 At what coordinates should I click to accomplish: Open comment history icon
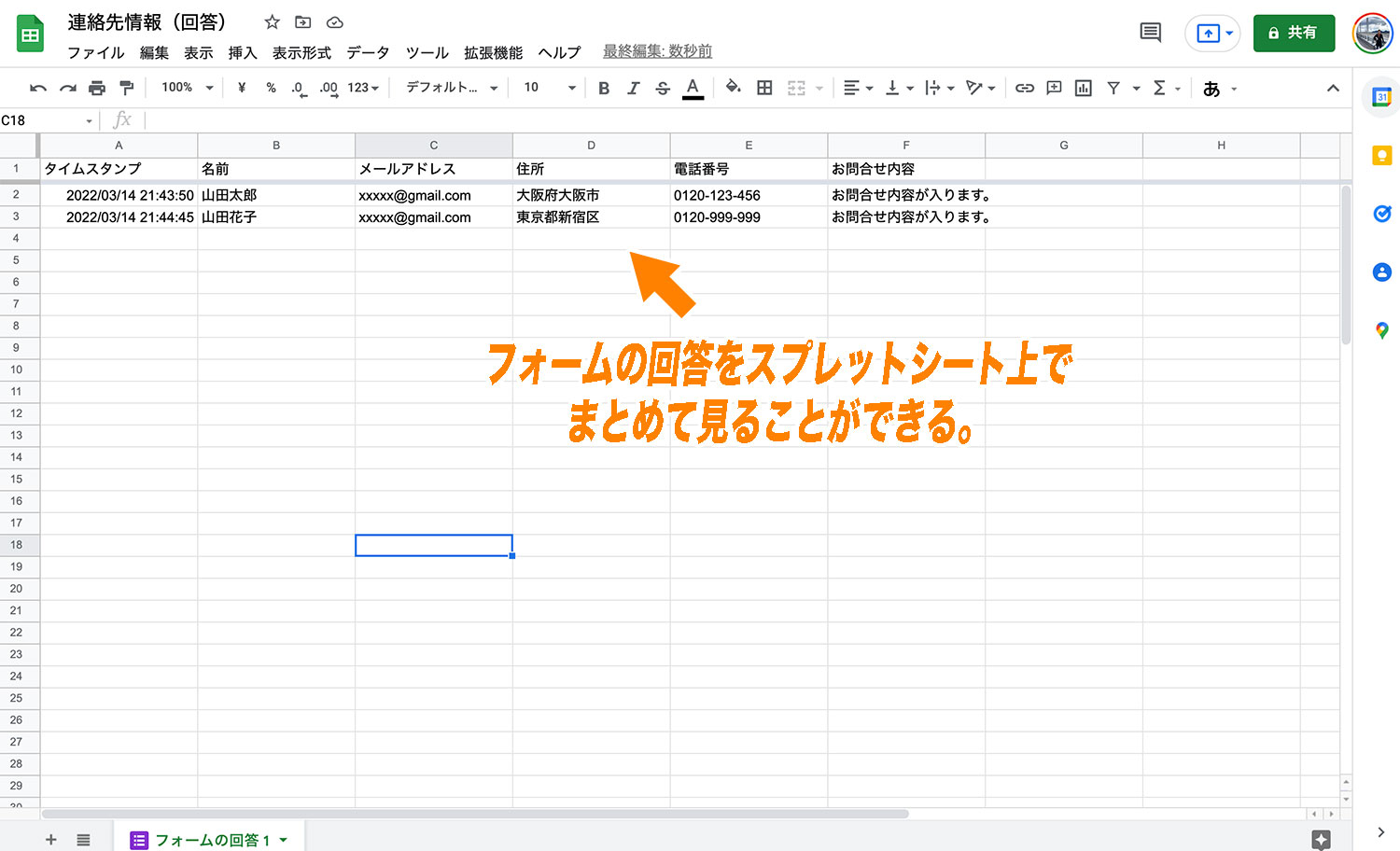1151,33
